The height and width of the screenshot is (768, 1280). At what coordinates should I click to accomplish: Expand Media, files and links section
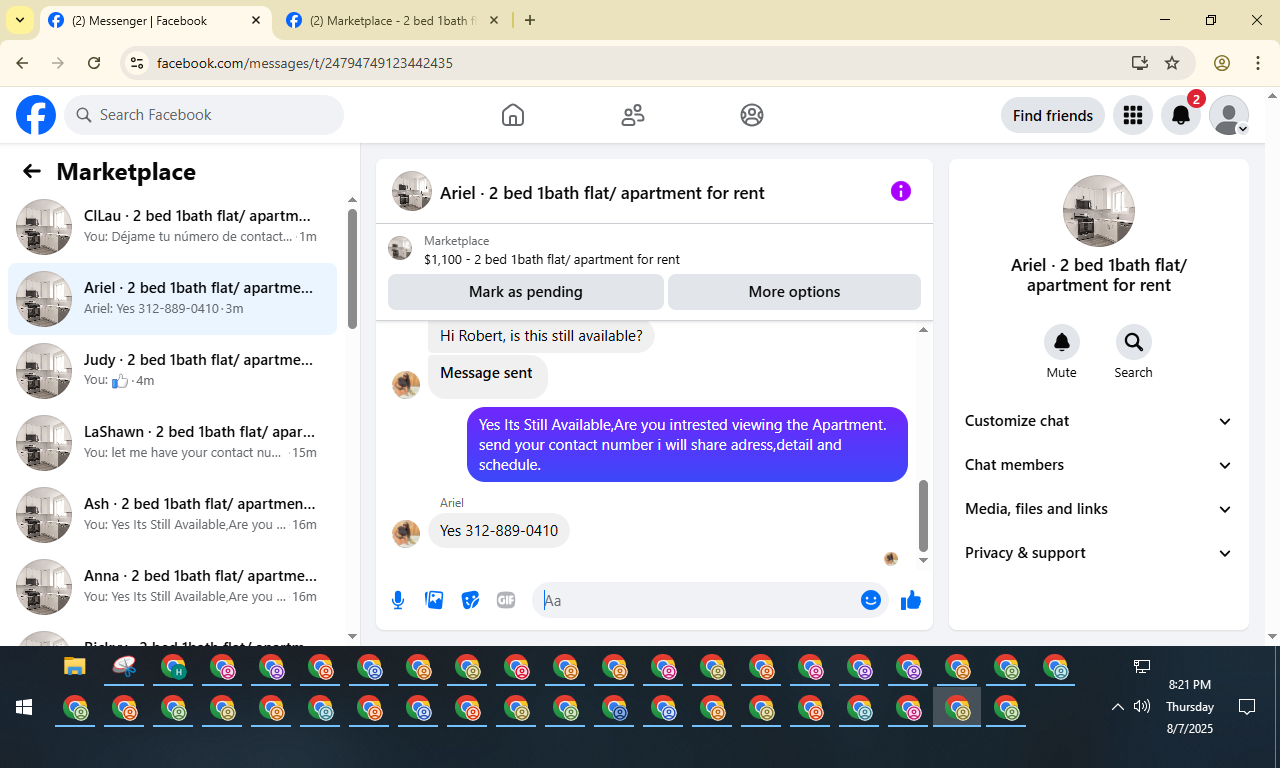click(1099, 509)
